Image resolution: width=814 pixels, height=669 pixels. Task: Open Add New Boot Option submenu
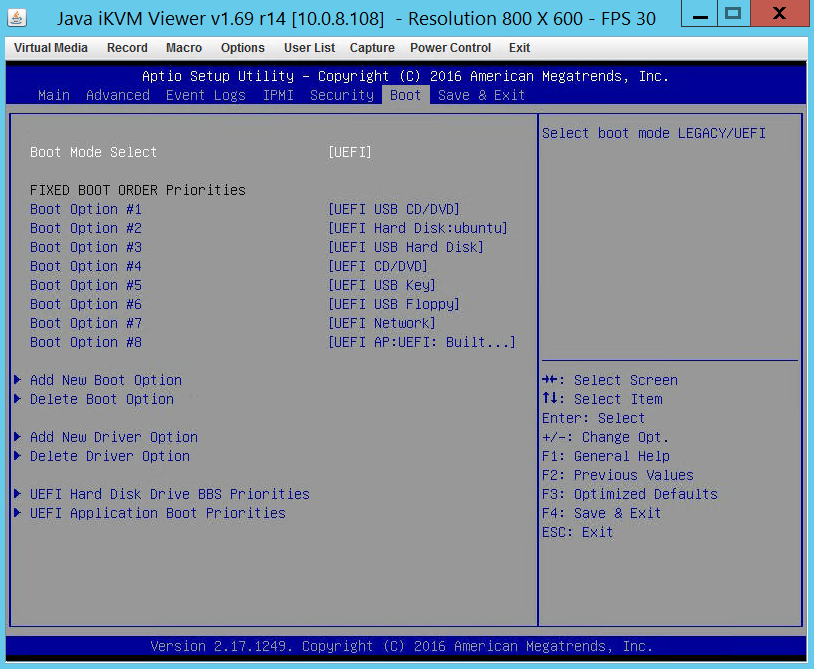[106, 380]
